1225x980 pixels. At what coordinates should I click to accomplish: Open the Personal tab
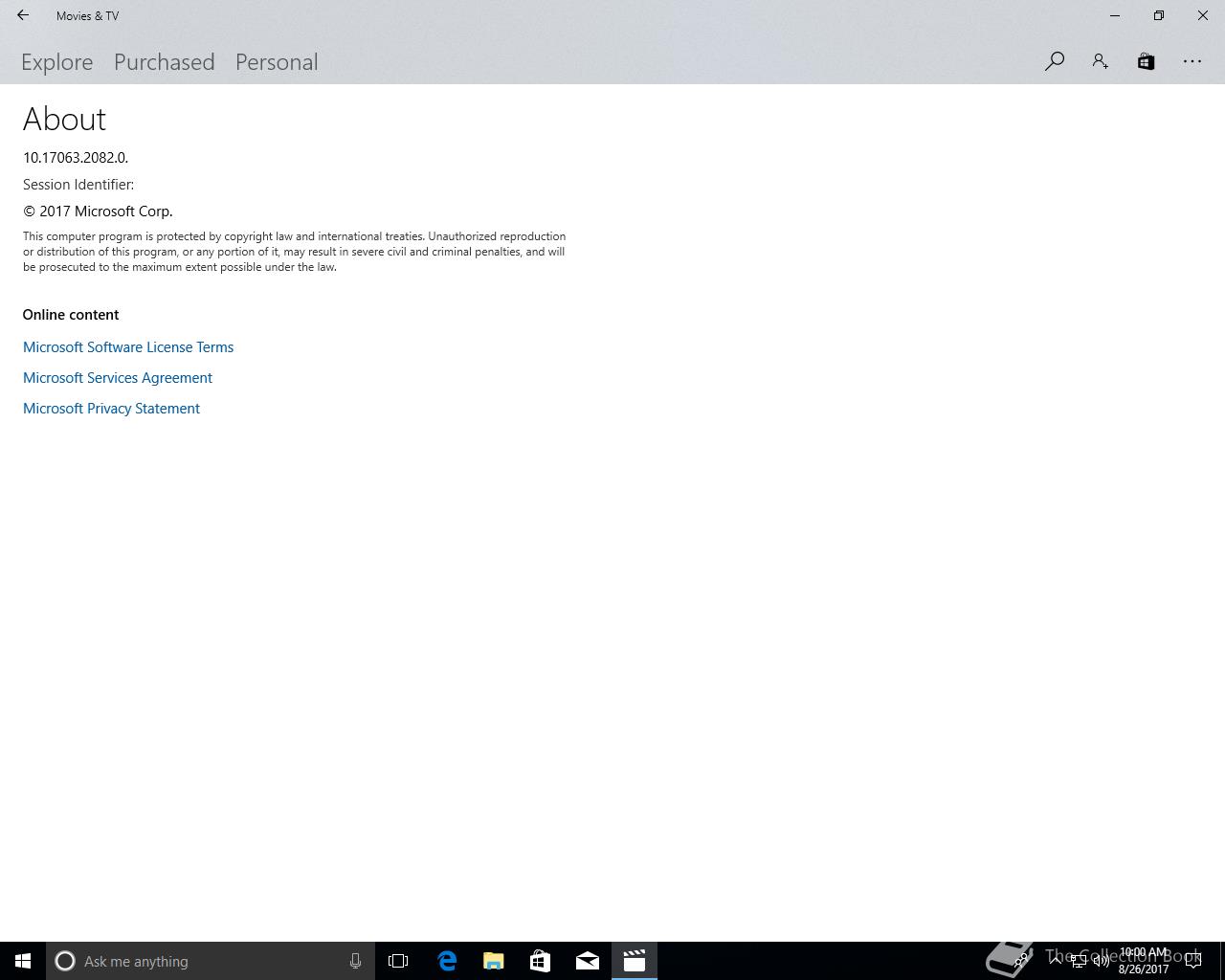(277, 62)
